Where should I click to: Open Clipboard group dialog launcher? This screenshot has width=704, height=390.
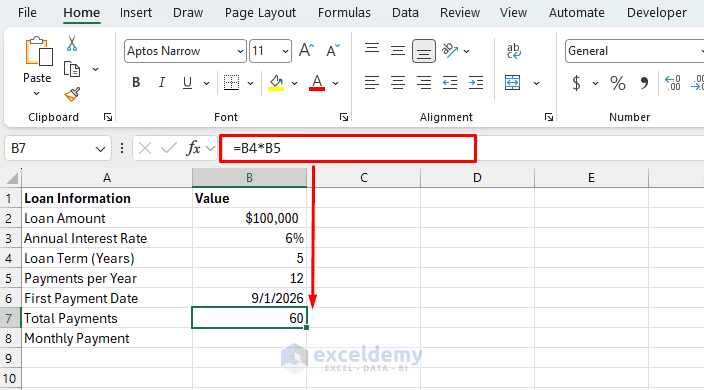pyautogui.click(x=108, y=117)
